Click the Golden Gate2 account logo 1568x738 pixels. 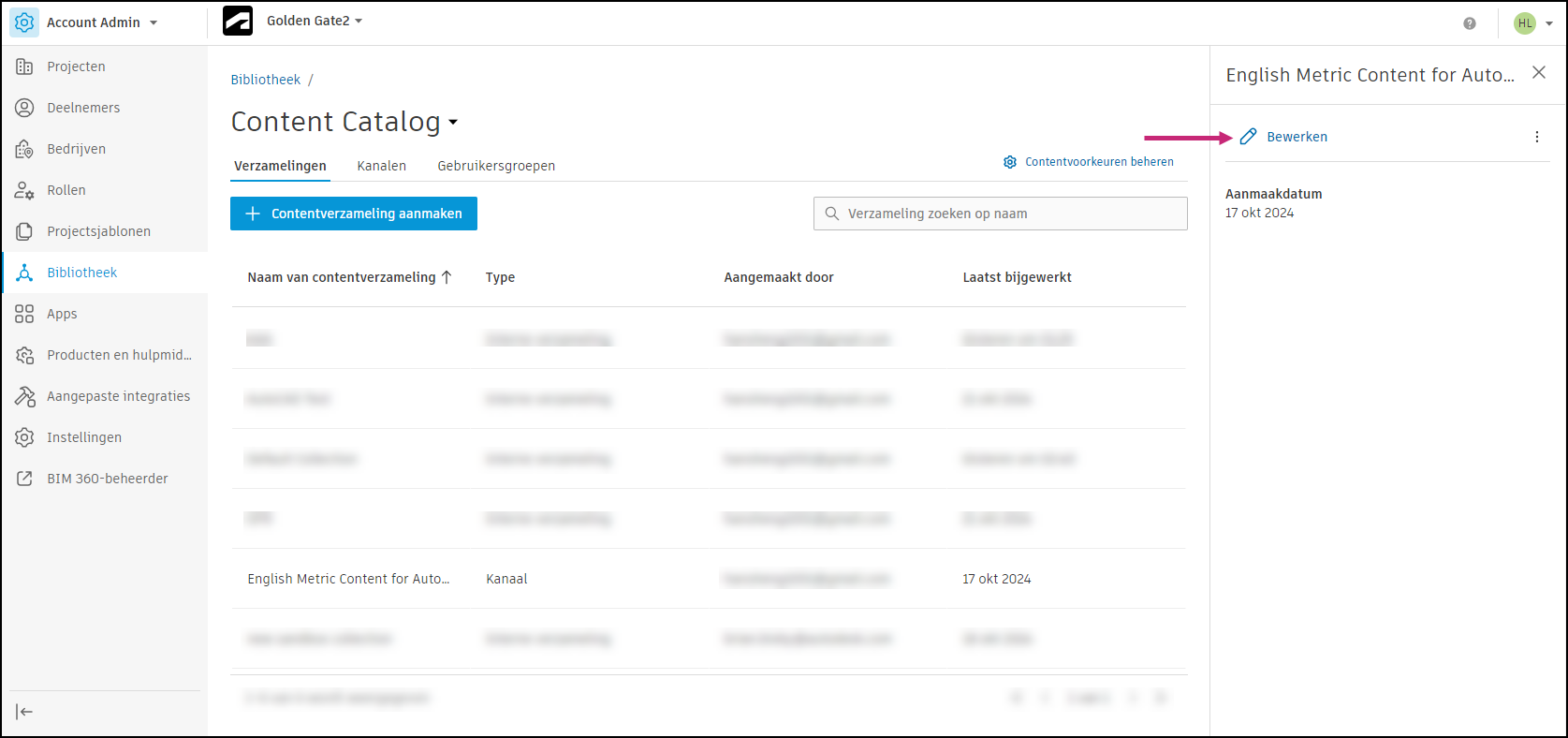point(238,21)
